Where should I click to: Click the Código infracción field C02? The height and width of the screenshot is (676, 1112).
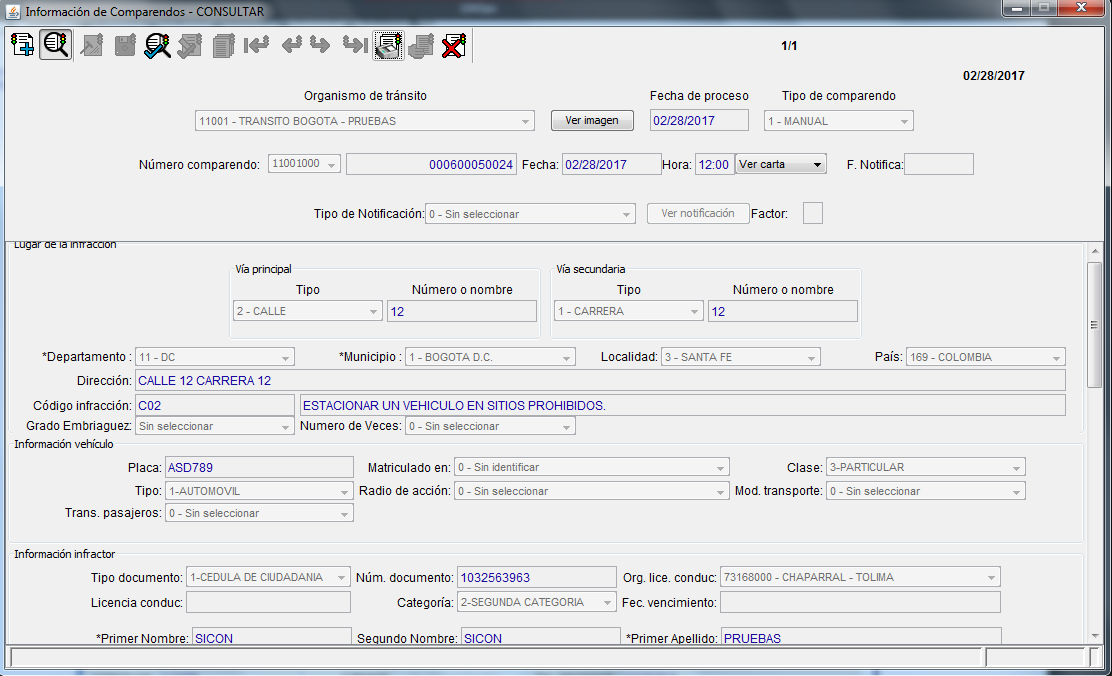(x=214, y=405)
